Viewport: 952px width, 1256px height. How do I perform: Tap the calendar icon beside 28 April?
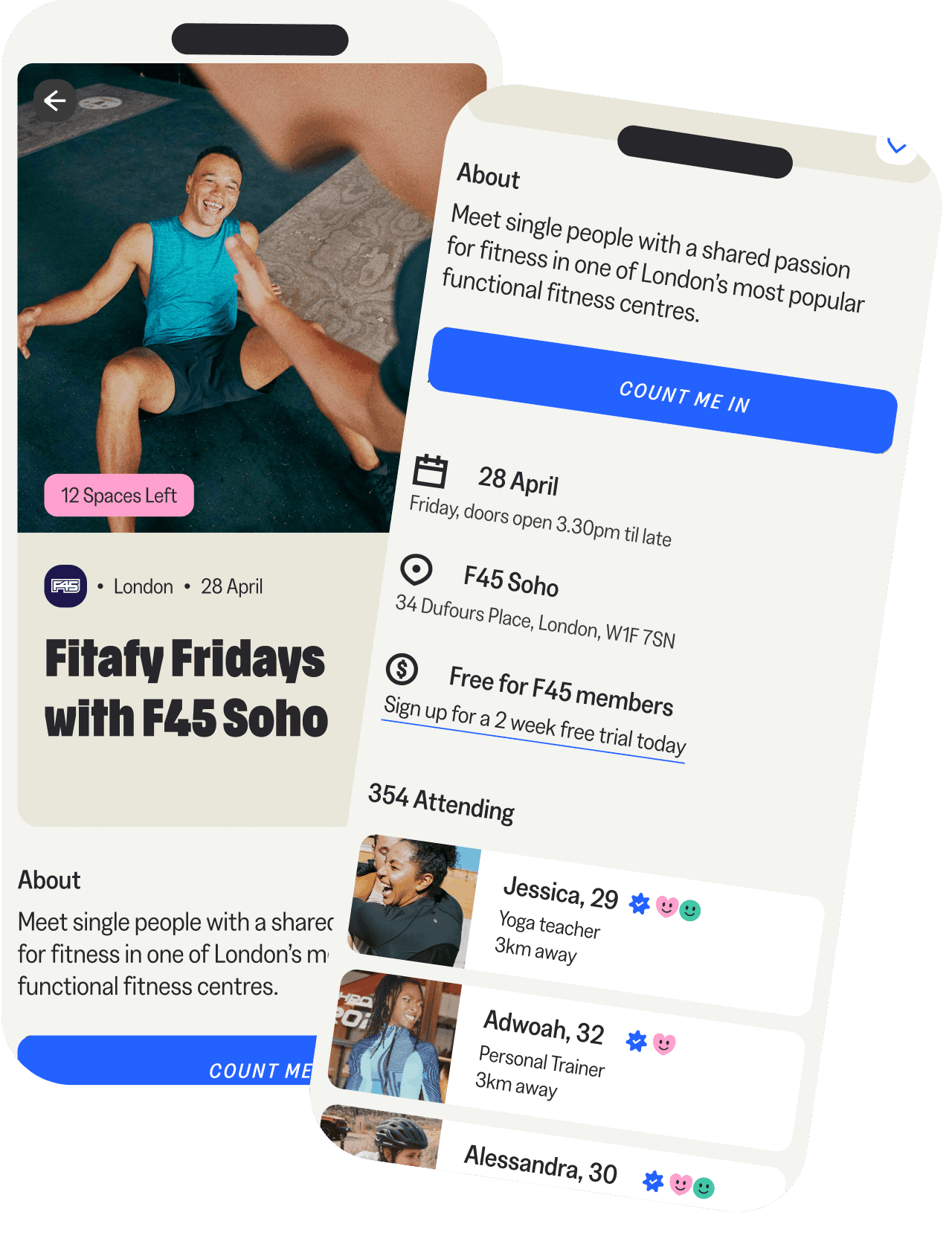click(x=431, y=471)
